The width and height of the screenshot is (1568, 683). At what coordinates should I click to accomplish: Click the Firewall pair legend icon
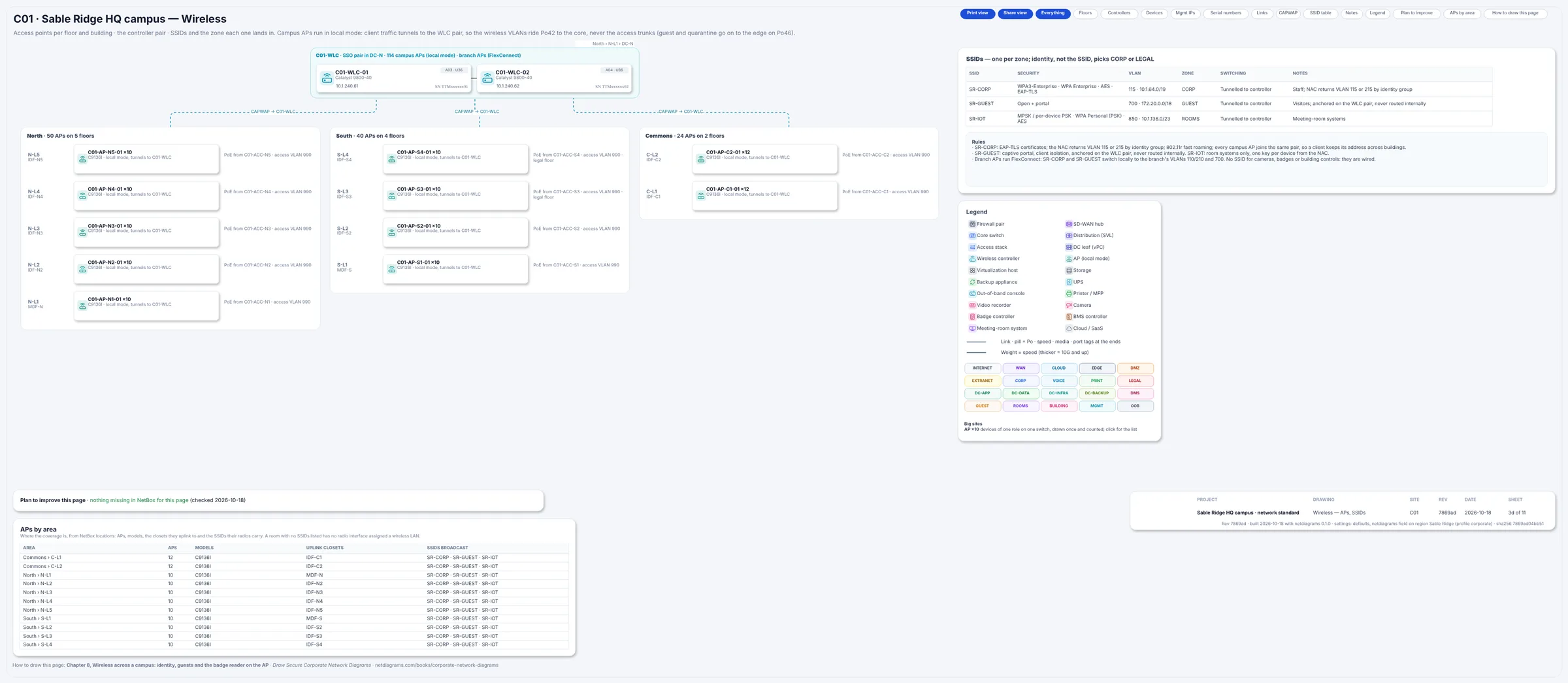point(972,224)
